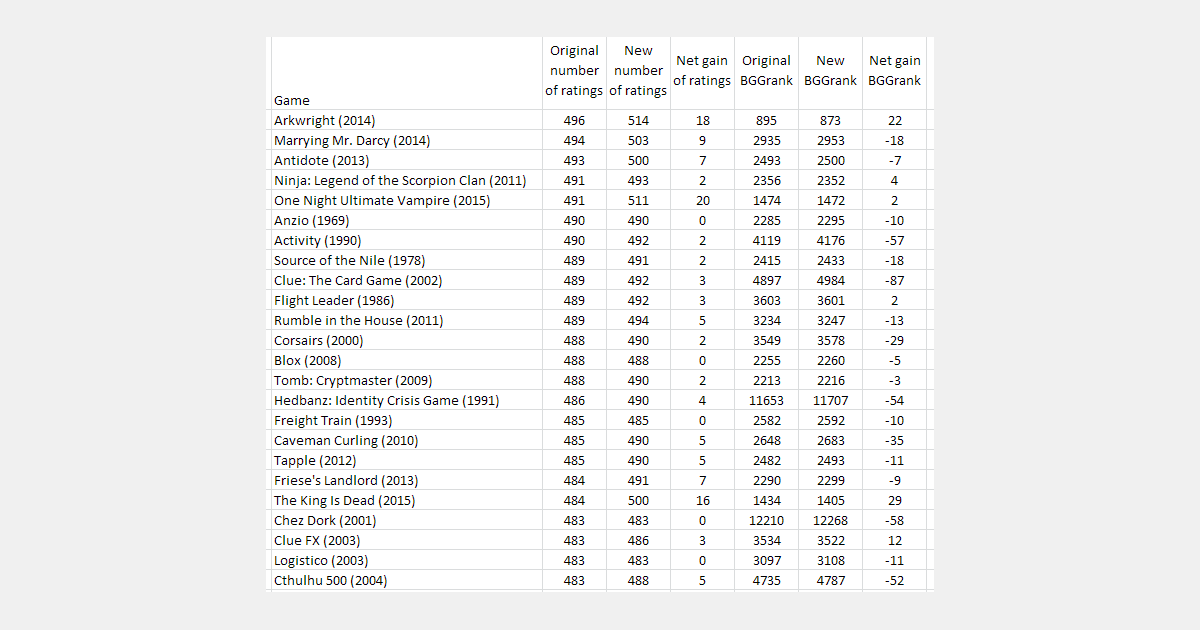Select the -87 net gain BGGrank cell
The image size is (1200, 630).
click(894, 280)
